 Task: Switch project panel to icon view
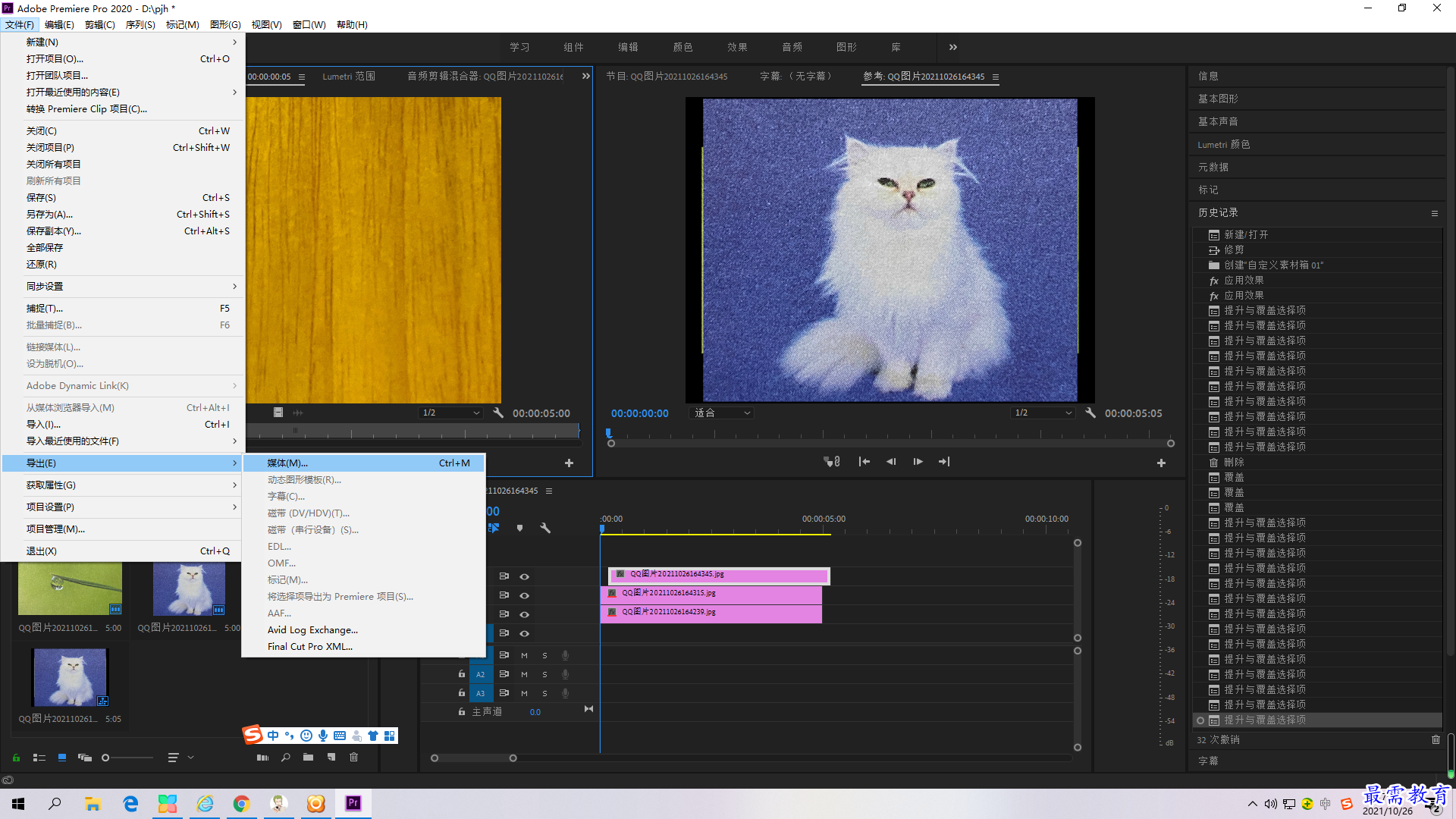(x=62, y=757)
